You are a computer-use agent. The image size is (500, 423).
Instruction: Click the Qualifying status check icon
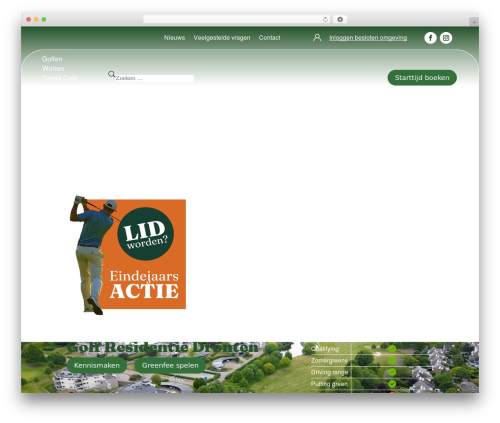pyautogui.click(x=392, y=349)
